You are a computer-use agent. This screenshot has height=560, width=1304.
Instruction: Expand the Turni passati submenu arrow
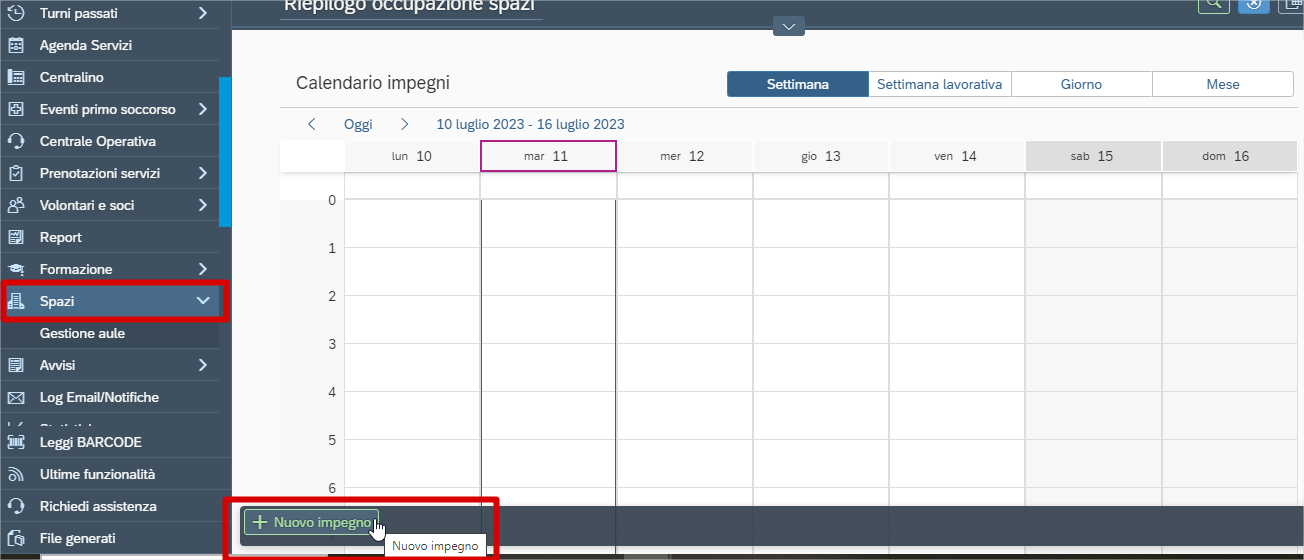(203, 13)
